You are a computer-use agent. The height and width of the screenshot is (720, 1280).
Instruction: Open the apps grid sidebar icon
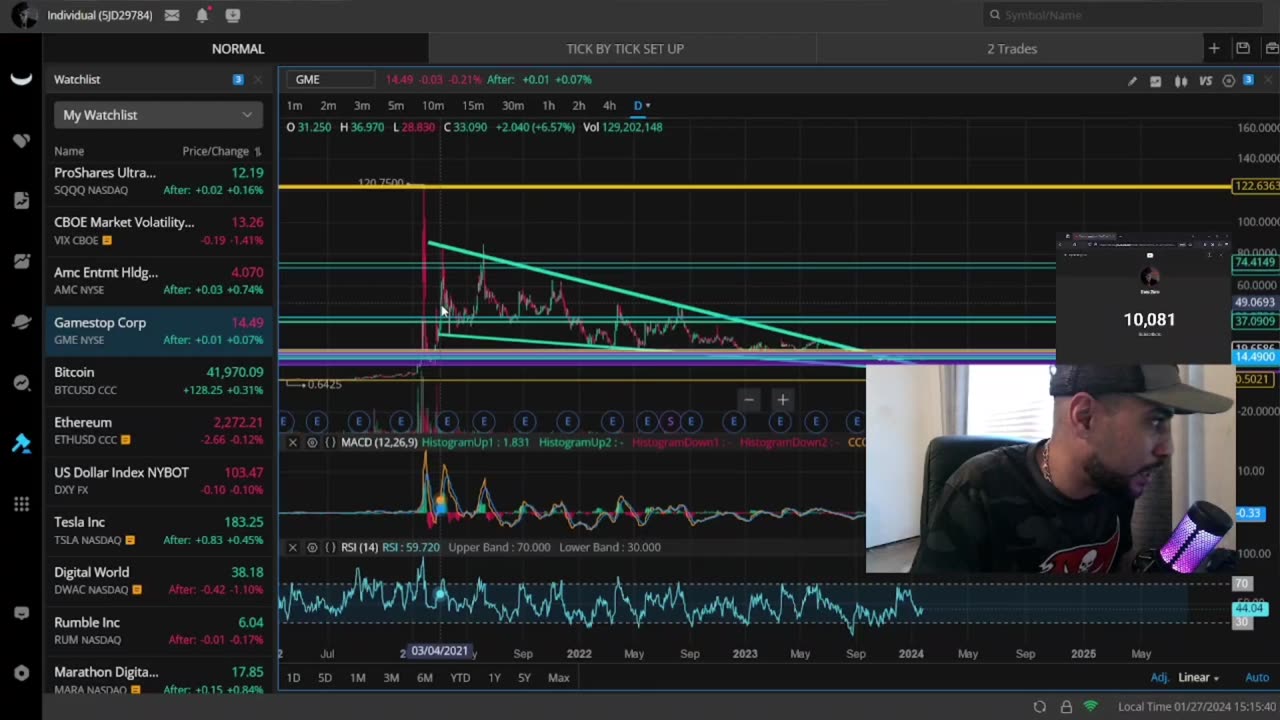click(x=21, y=504)
